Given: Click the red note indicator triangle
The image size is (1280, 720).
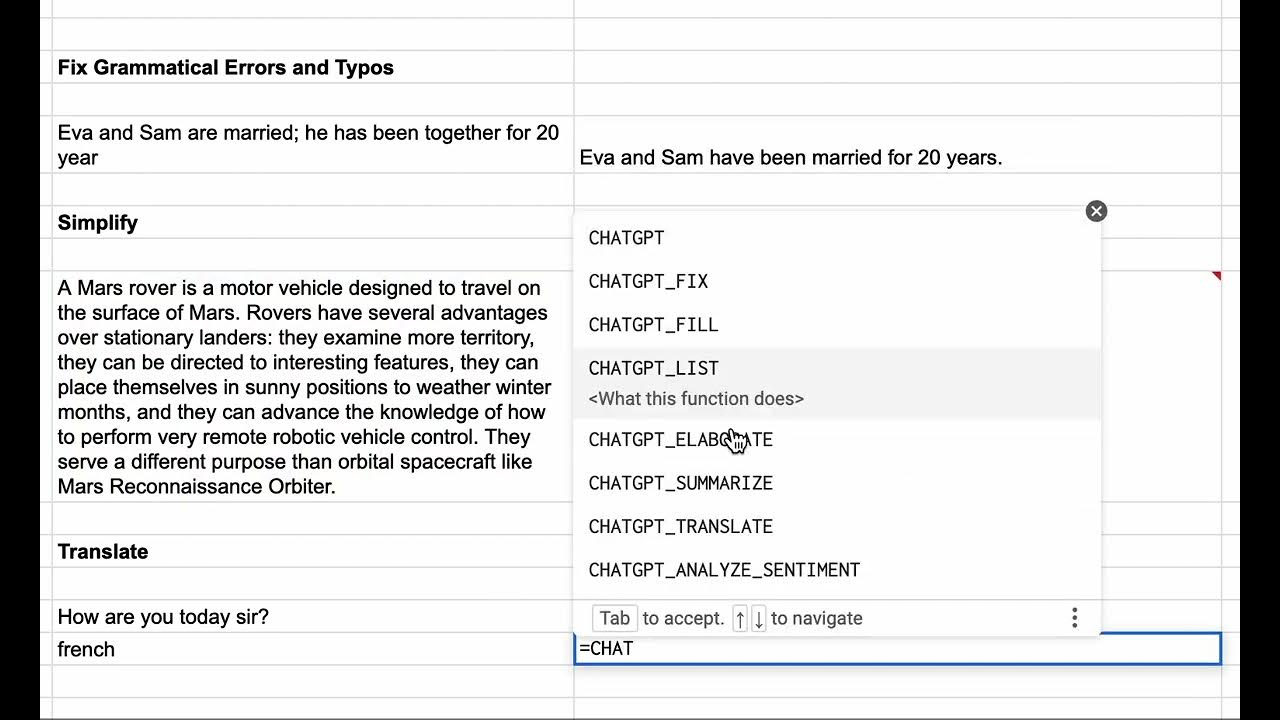Looking at the screenshot, I should click(1216, 275).
